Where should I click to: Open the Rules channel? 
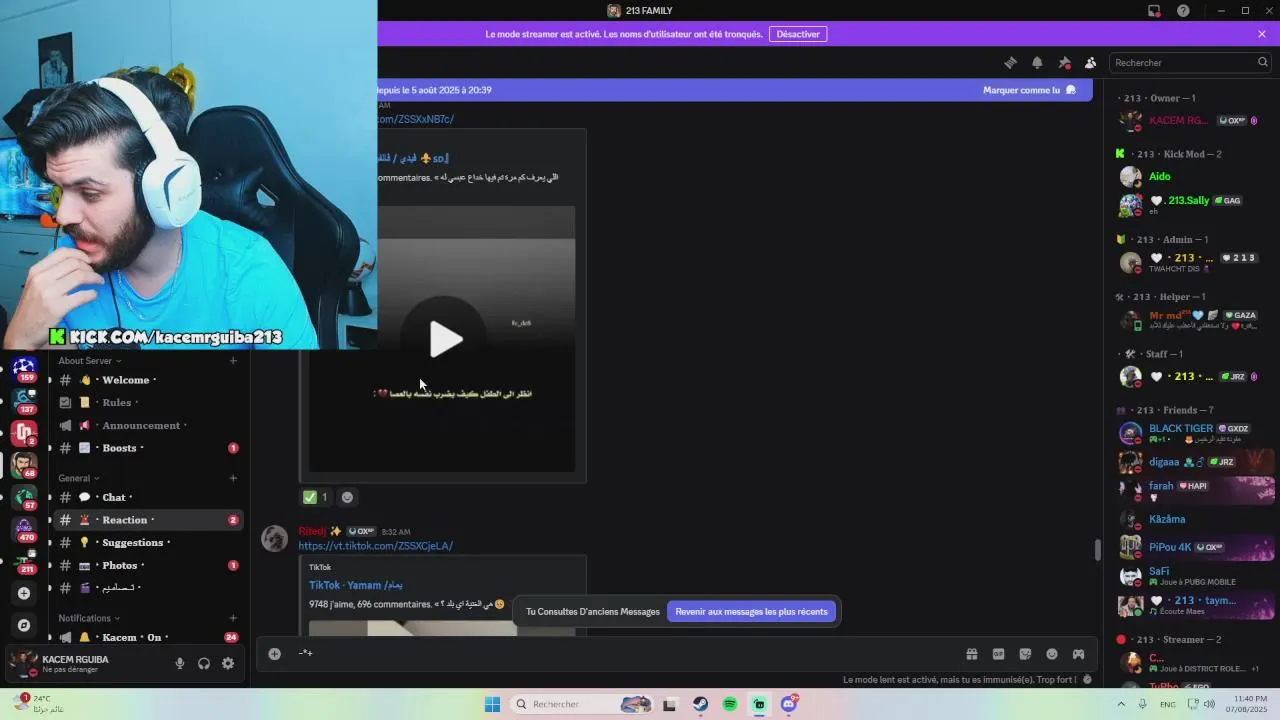148,403
